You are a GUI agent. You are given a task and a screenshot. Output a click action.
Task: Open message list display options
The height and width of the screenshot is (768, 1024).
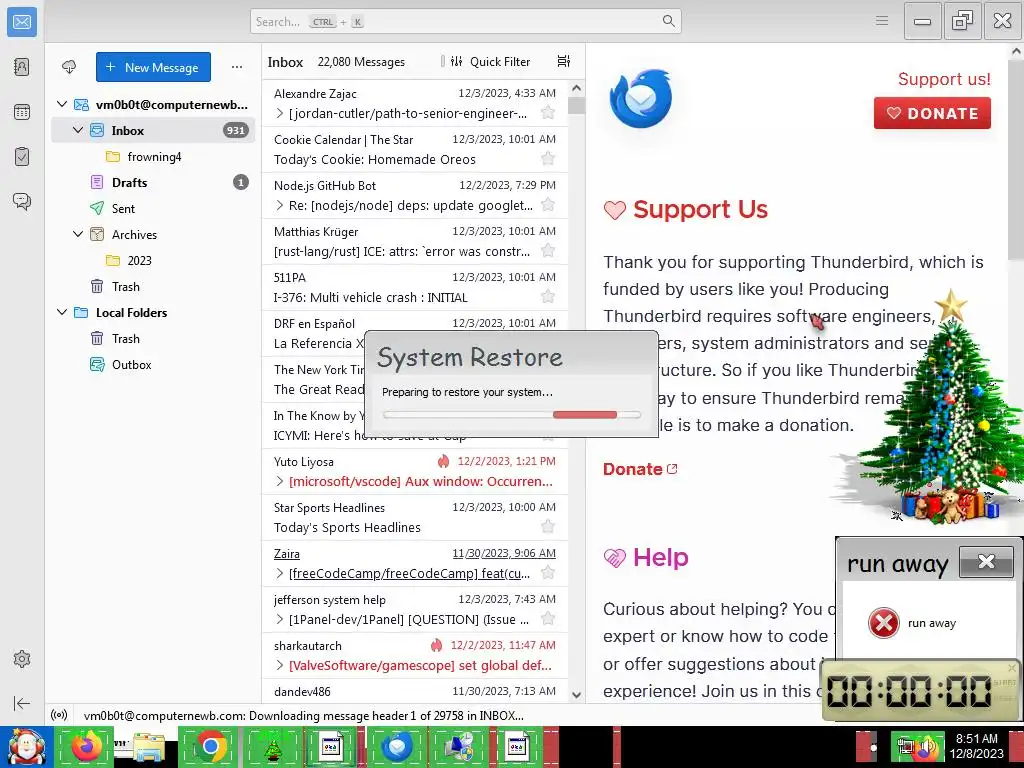pyautogui.click(x=564, y=61)
